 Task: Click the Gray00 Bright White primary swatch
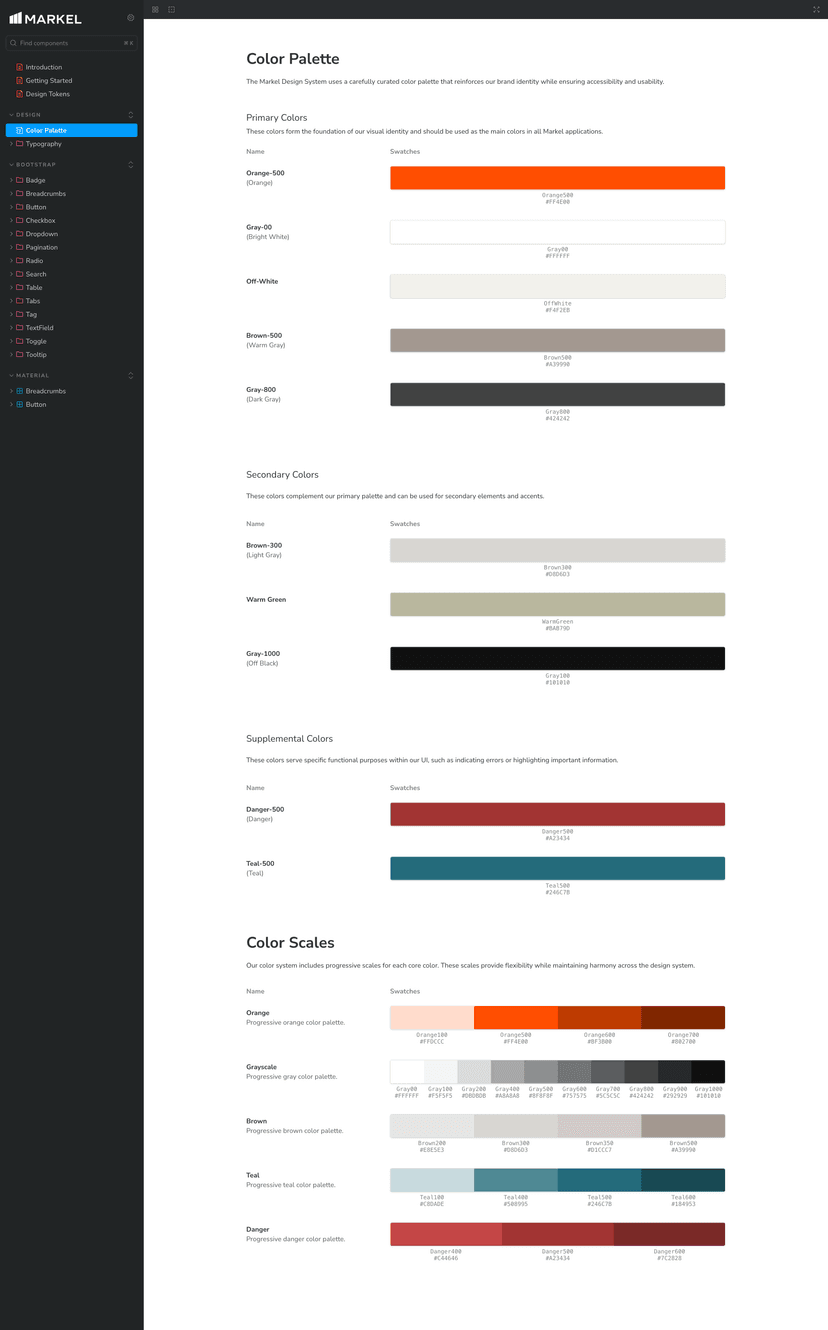[x=557, y=232]
